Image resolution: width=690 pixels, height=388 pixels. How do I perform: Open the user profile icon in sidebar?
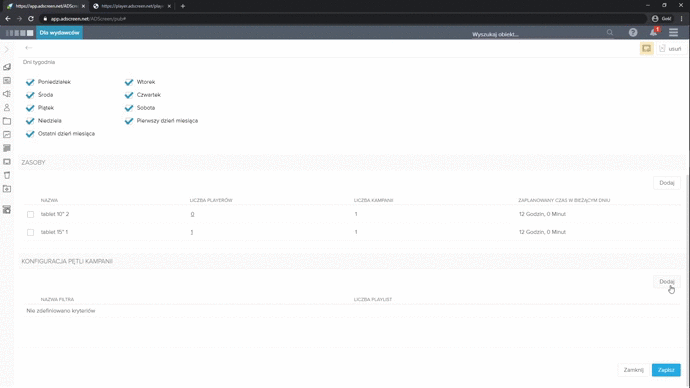point(7,107)
